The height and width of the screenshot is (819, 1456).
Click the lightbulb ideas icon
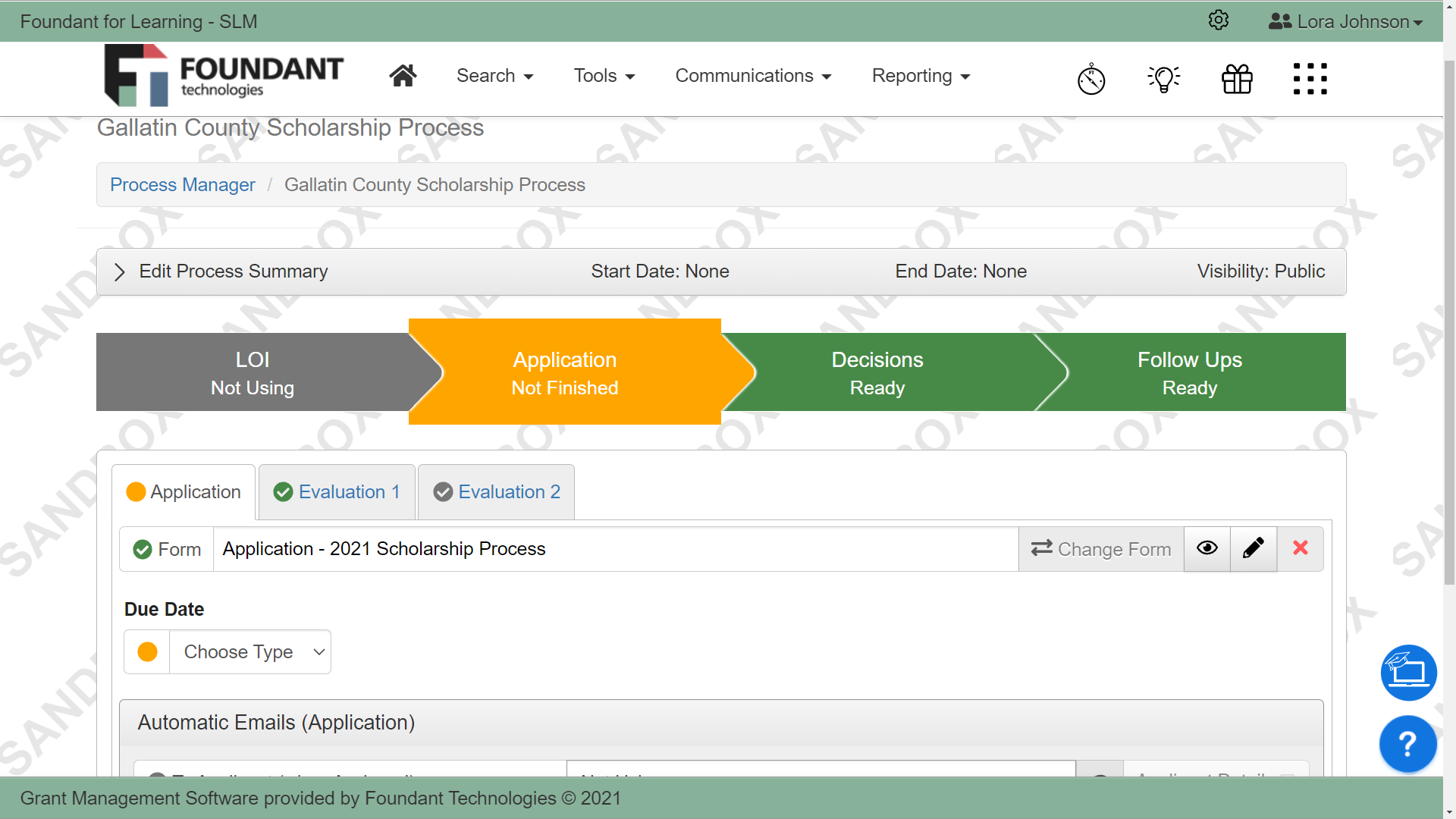pos(1164,79)
